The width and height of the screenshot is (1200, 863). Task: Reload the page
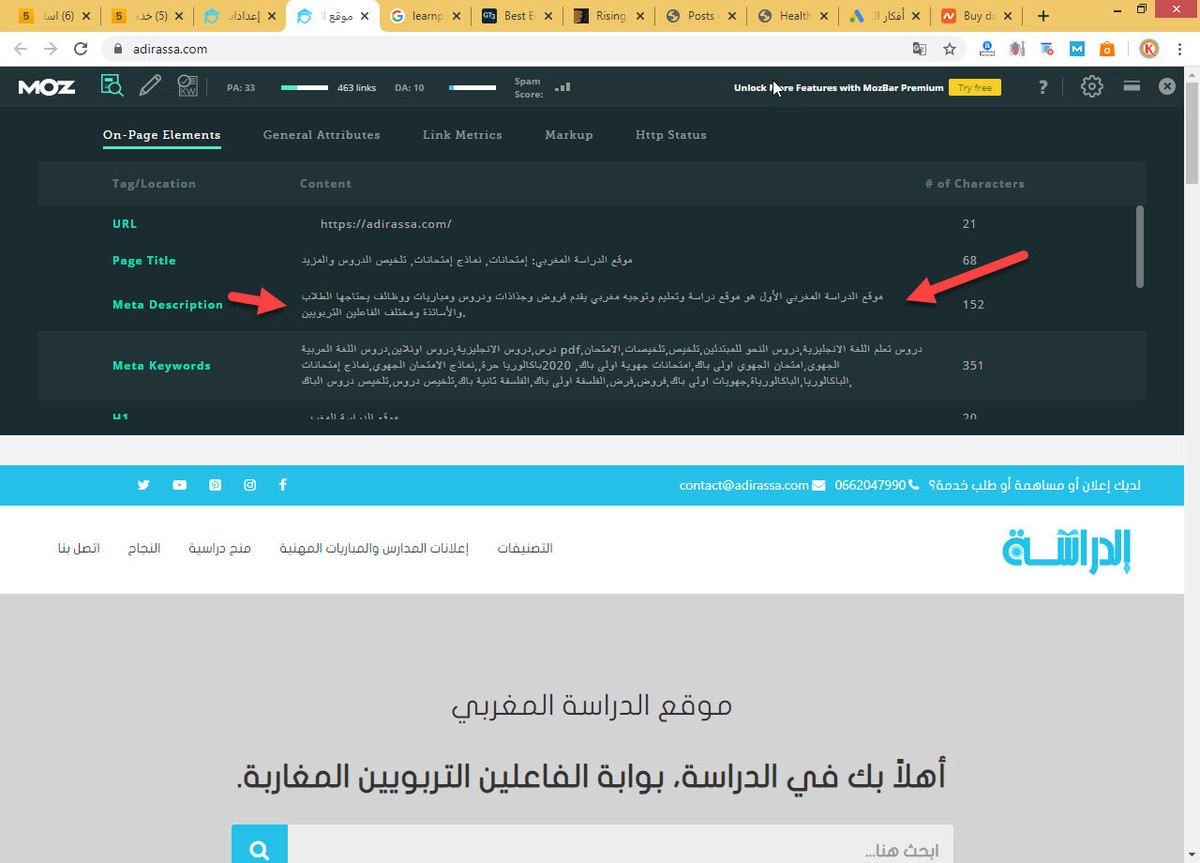83,48
